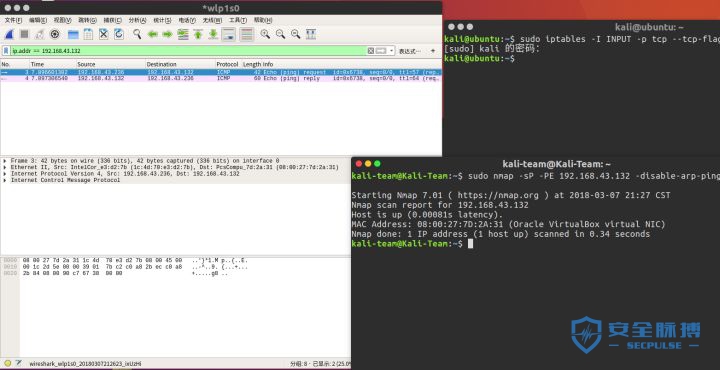Open capture options gear icon
The height and width of the screenshot is (370, 720).
tap(55, 34)
